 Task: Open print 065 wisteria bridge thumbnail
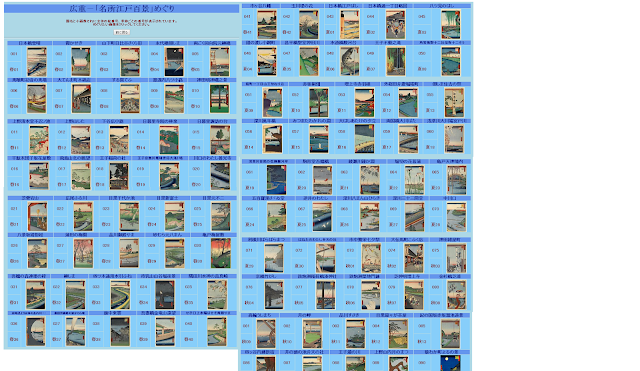tap(456, 180)
